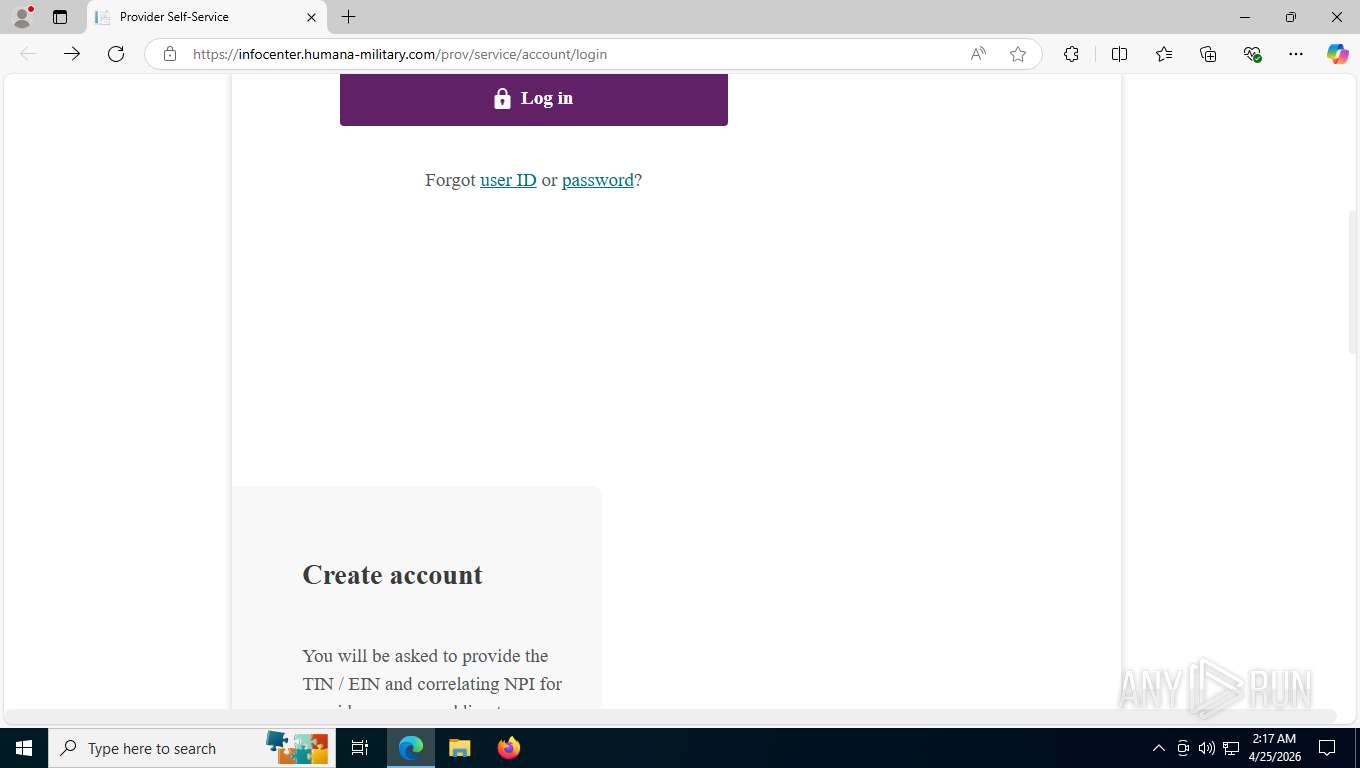Open the Meet Now camera tray icon
The image size is (1360, 768).
click(x=1183, y=748)
